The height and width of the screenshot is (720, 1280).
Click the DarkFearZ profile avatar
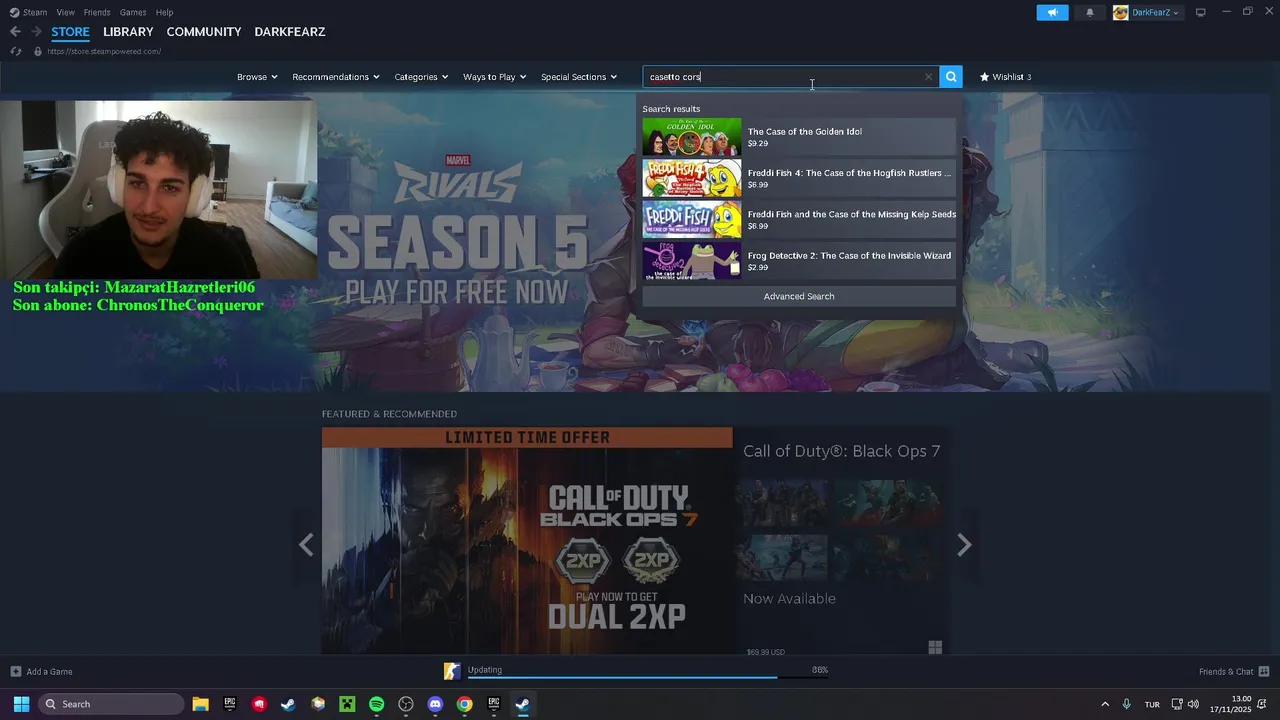click(1120, 12)
